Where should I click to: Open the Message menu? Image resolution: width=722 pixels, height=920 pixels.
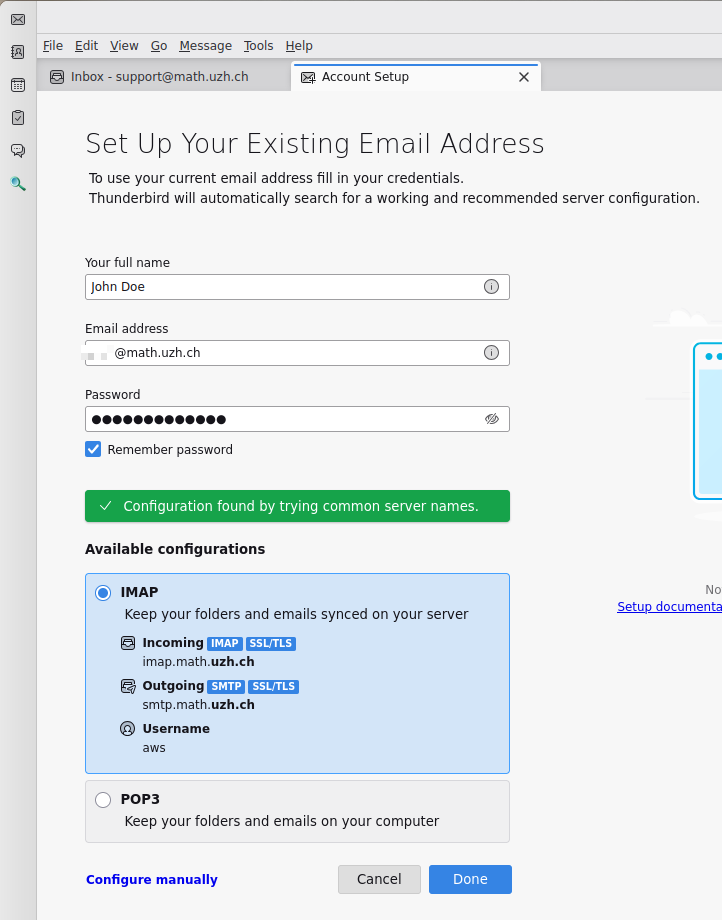205,46
